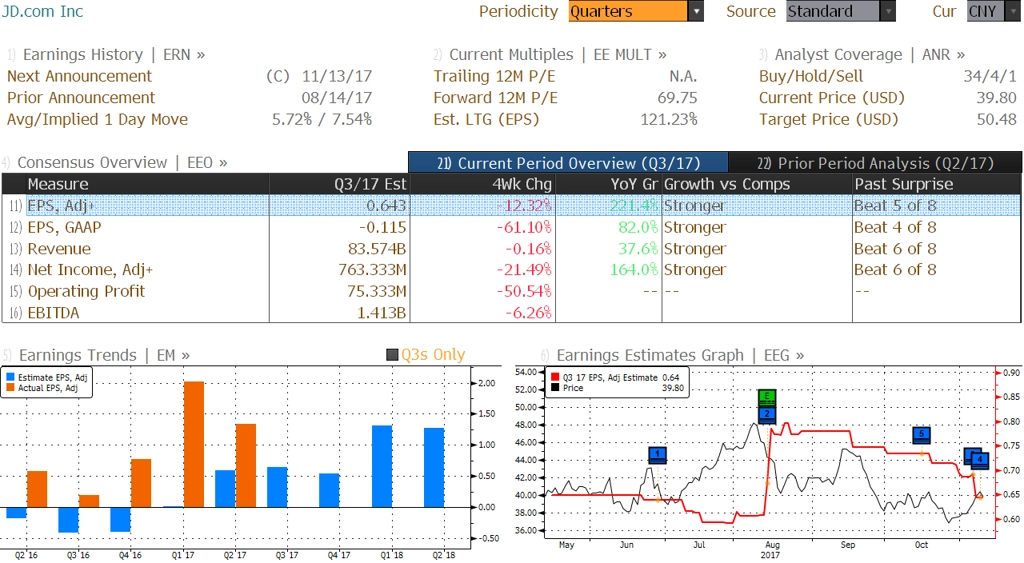
Task: Open Earnings Trends EM link
Action: click(x=104, y=355)
